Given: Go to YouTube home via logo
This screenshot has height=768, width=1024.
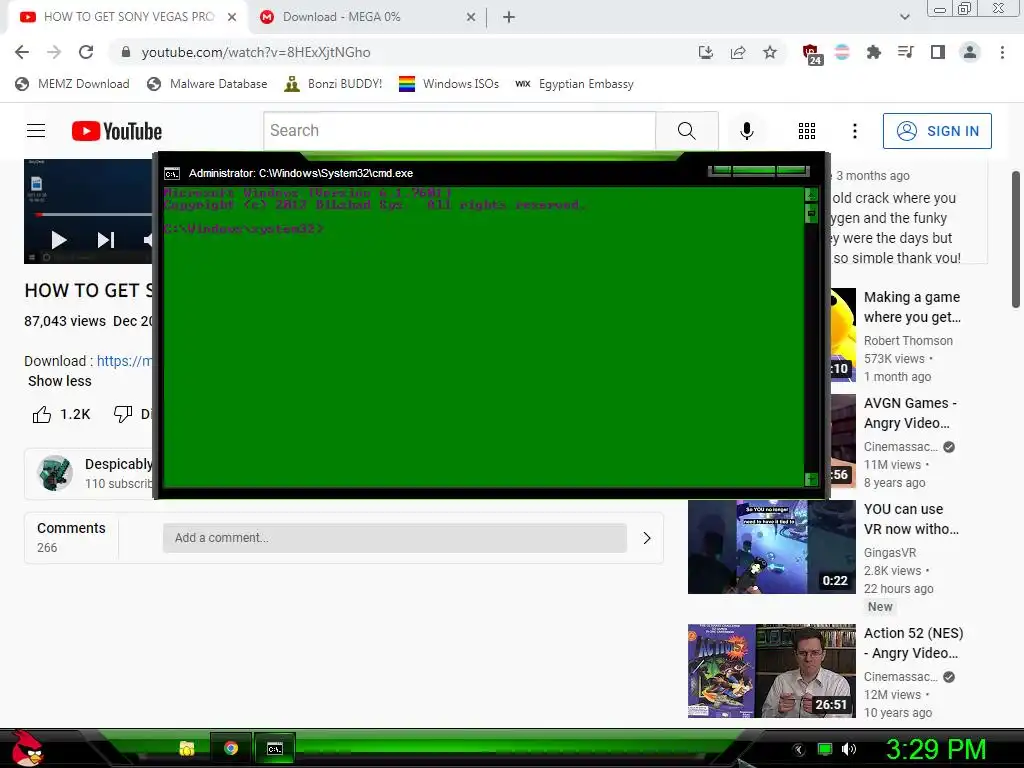Looking at the screenshot, I should click(117, 131).
